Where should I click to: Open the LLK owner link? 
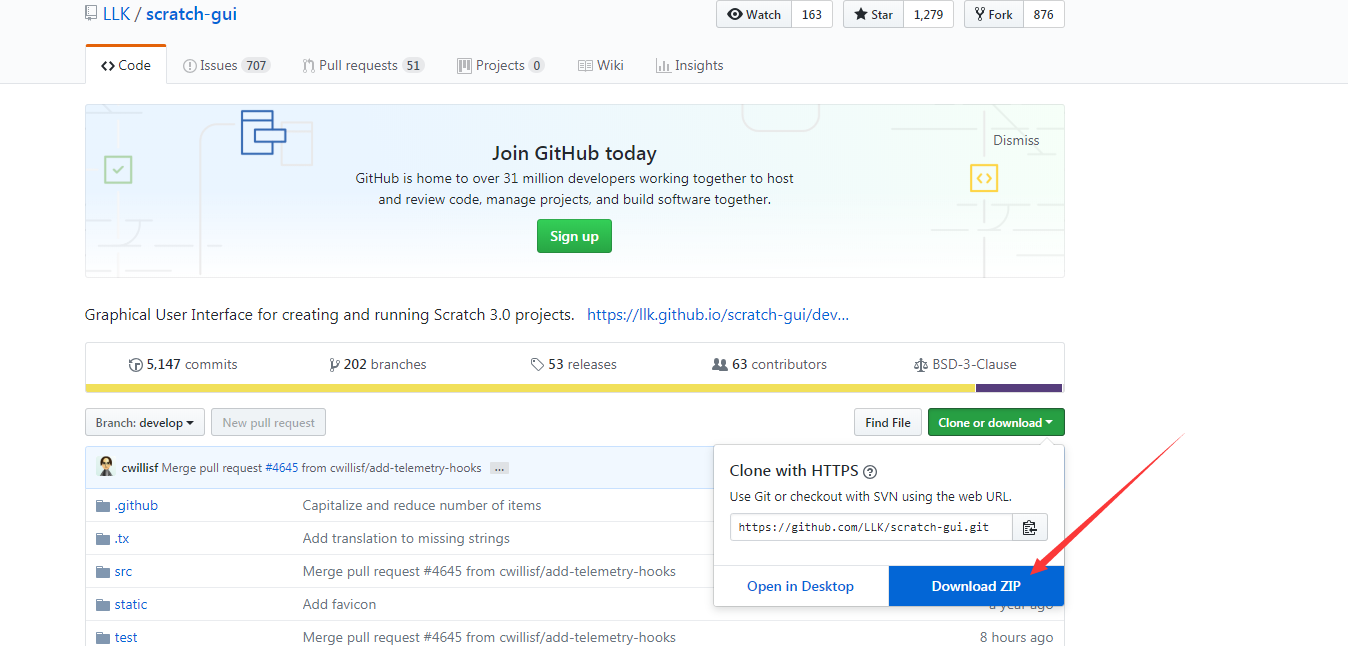(x=116, y=14)
